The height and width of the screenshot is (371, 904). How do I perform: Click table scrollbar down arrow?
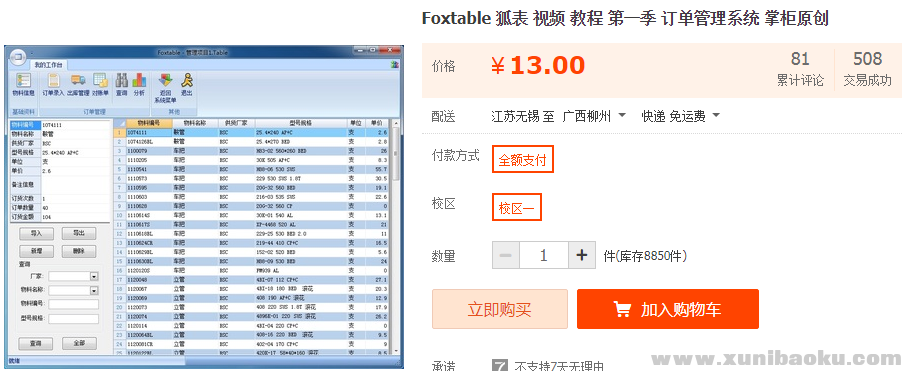tap(396, 350)
